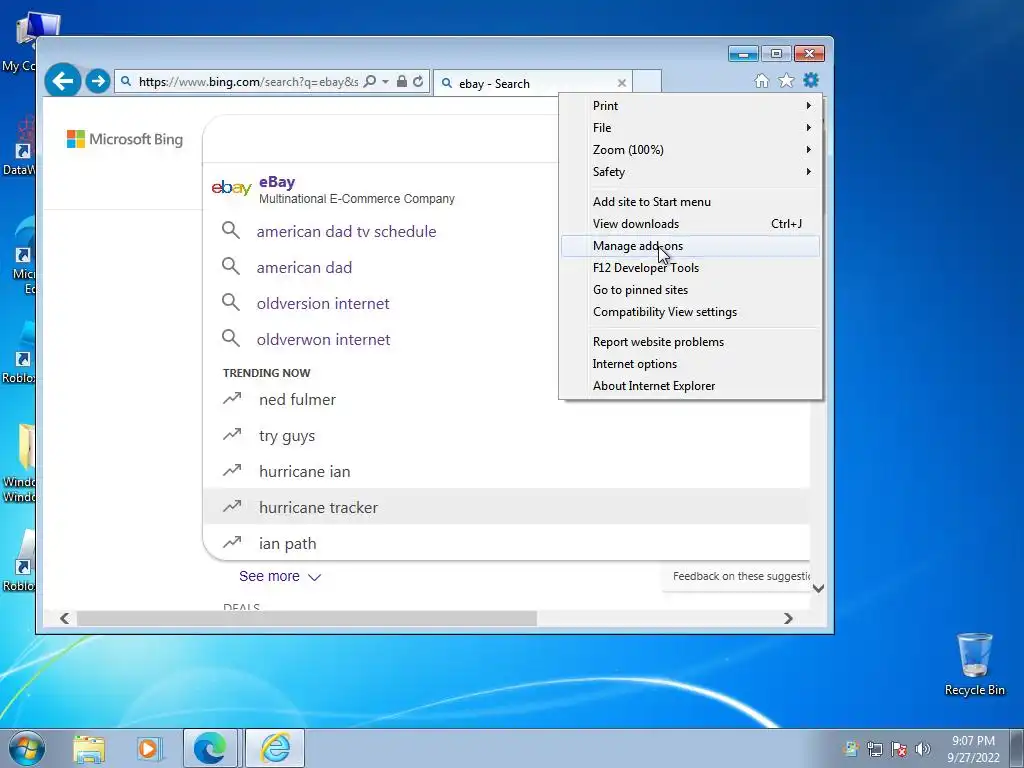Click the Action Center flag icon
The width and height of the screenshot is (1024, 768).
pos(899,749)
